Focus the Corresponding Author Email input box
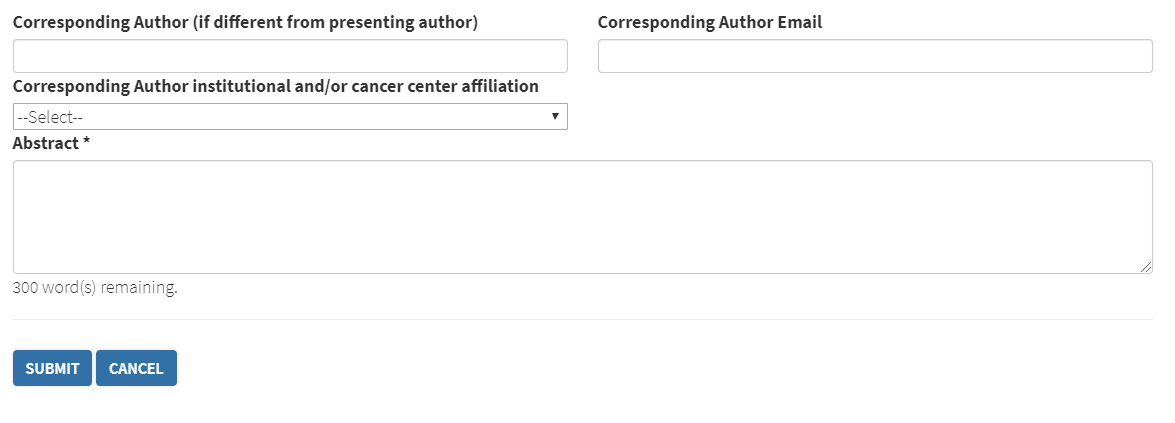 875,56
